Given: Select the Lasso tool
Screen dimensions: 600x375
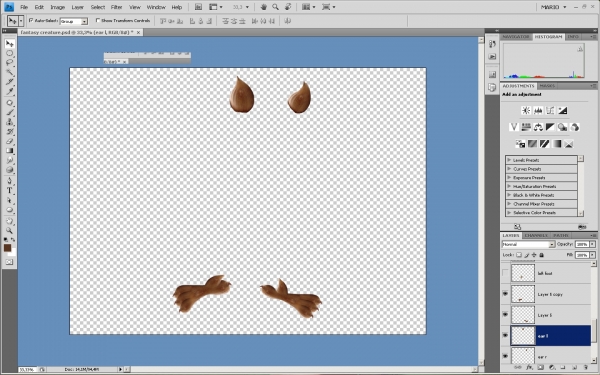Looking at the screenshot, I should [x=10, y=62].
